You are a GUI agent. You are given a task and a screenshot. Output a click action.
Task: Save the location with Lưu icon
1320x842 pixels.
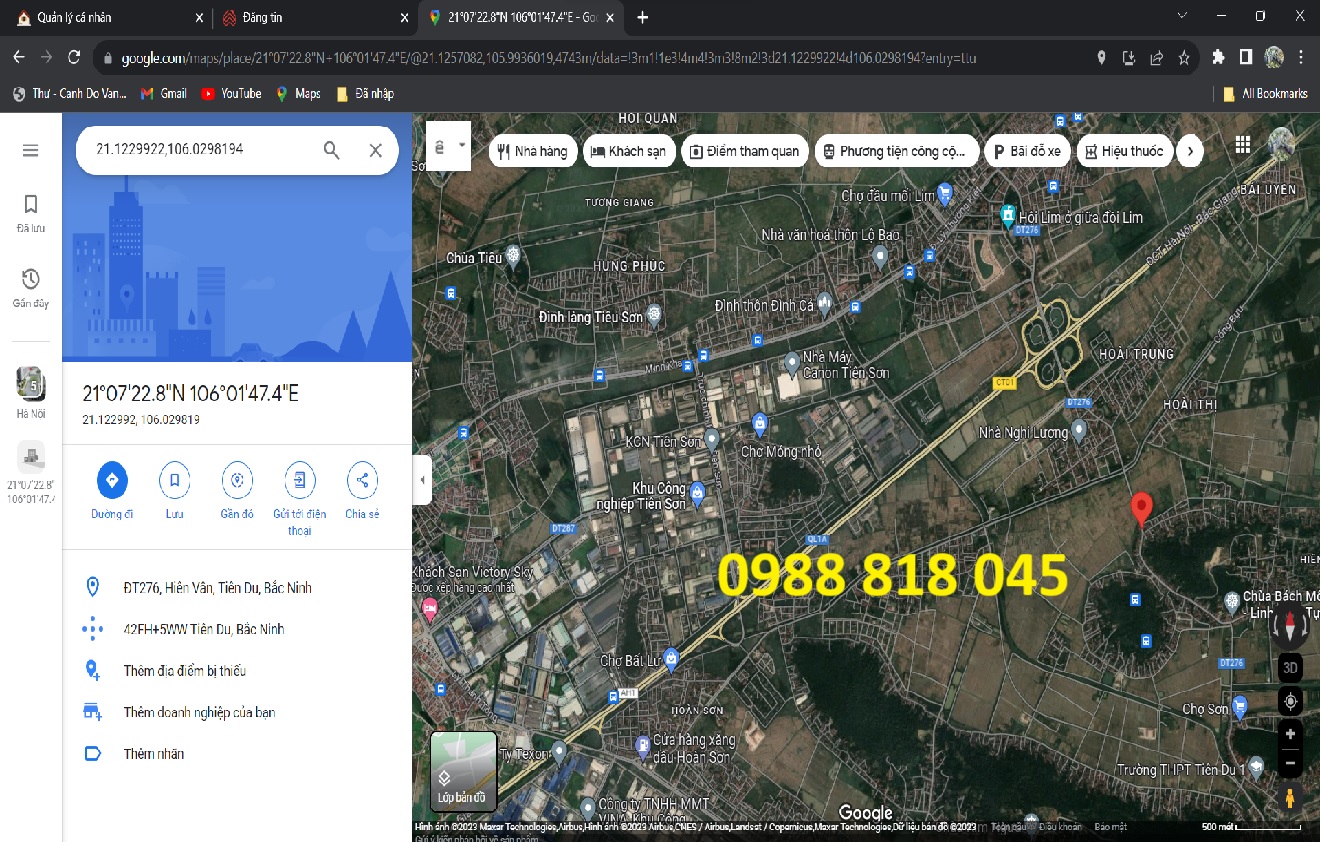point(174,481)
